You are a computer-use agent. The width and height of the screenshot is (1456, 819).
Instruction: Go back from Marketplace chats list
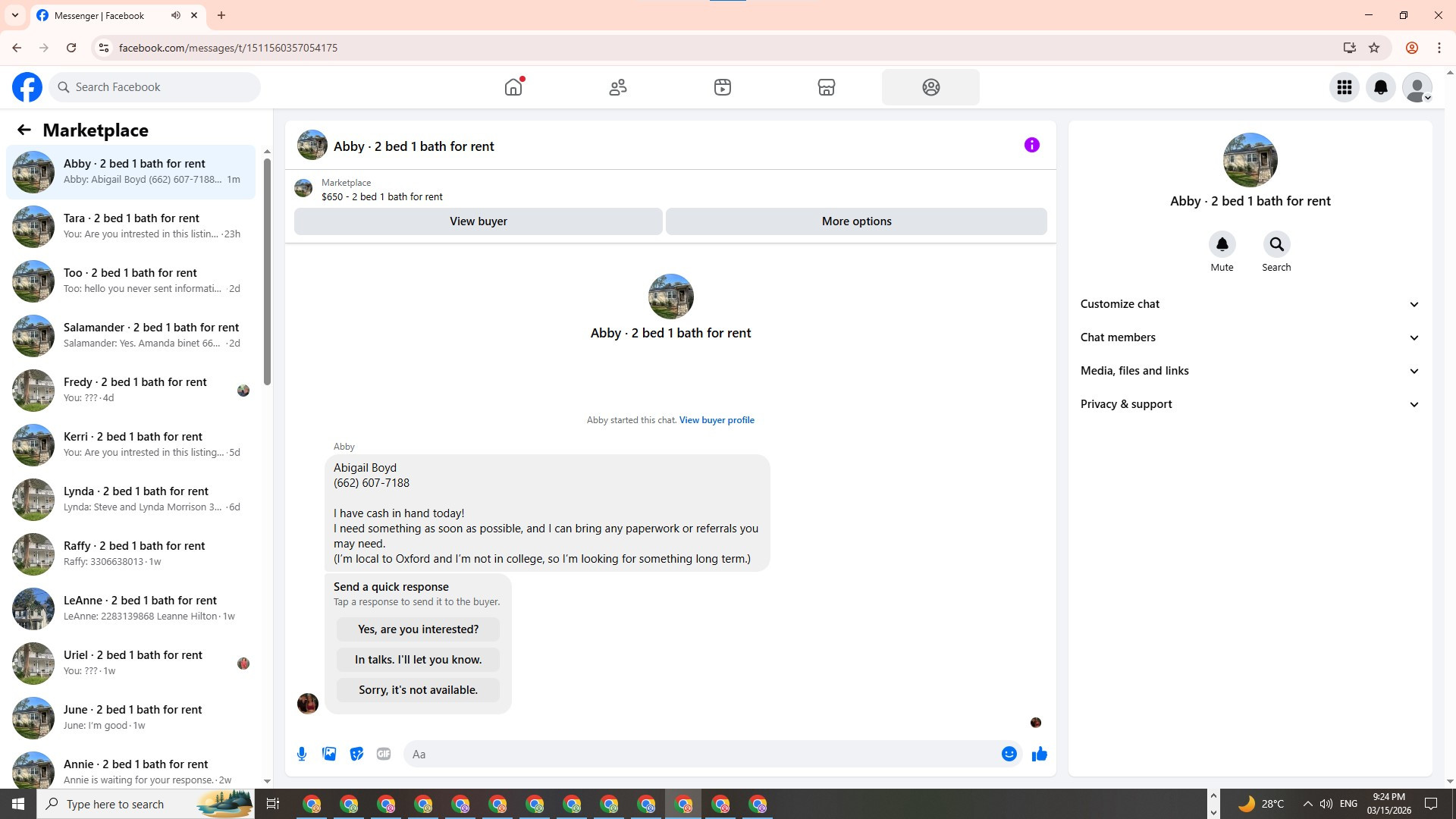point(24,130)
